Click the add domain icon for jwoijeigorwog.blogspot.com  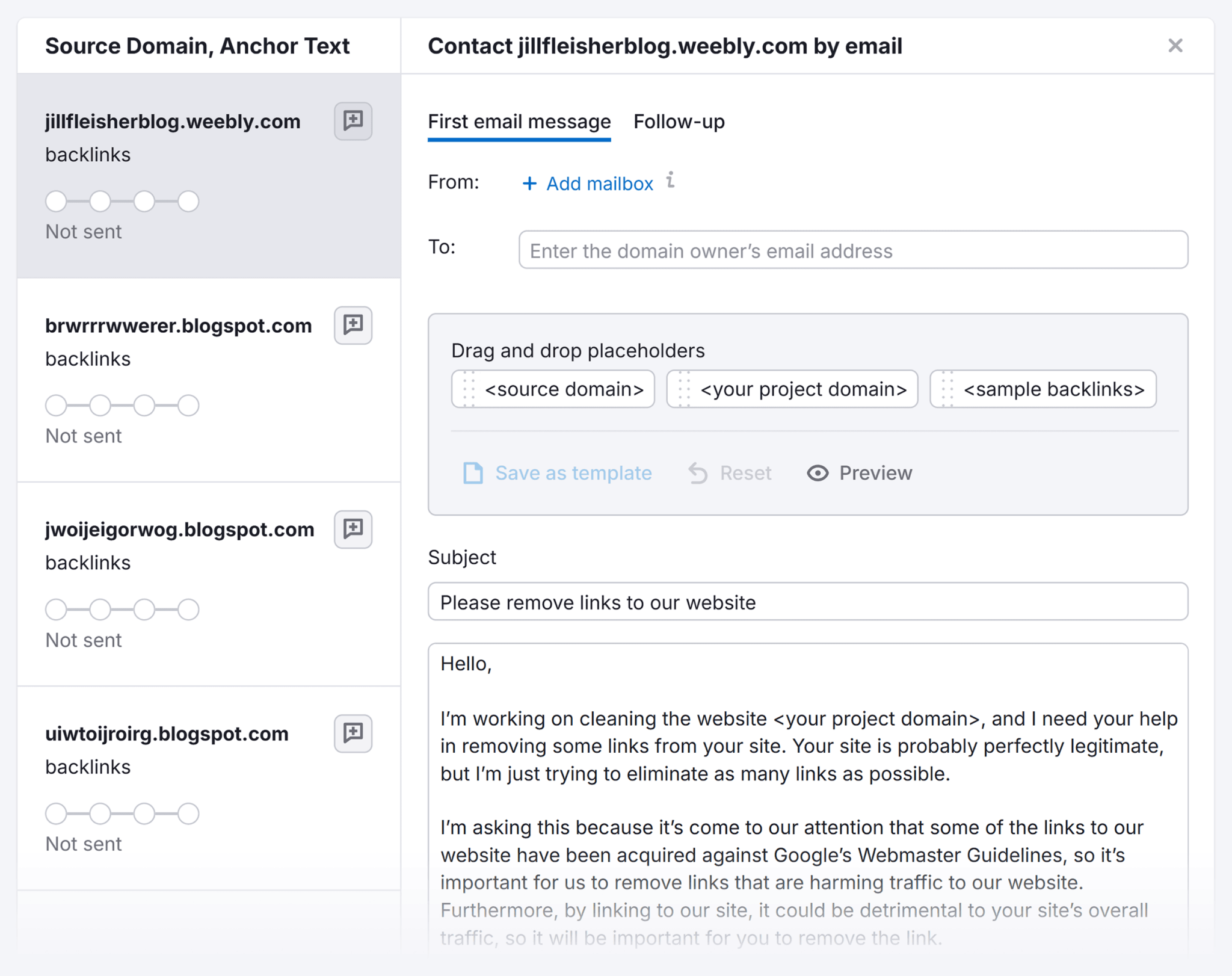tap(354, 530)
